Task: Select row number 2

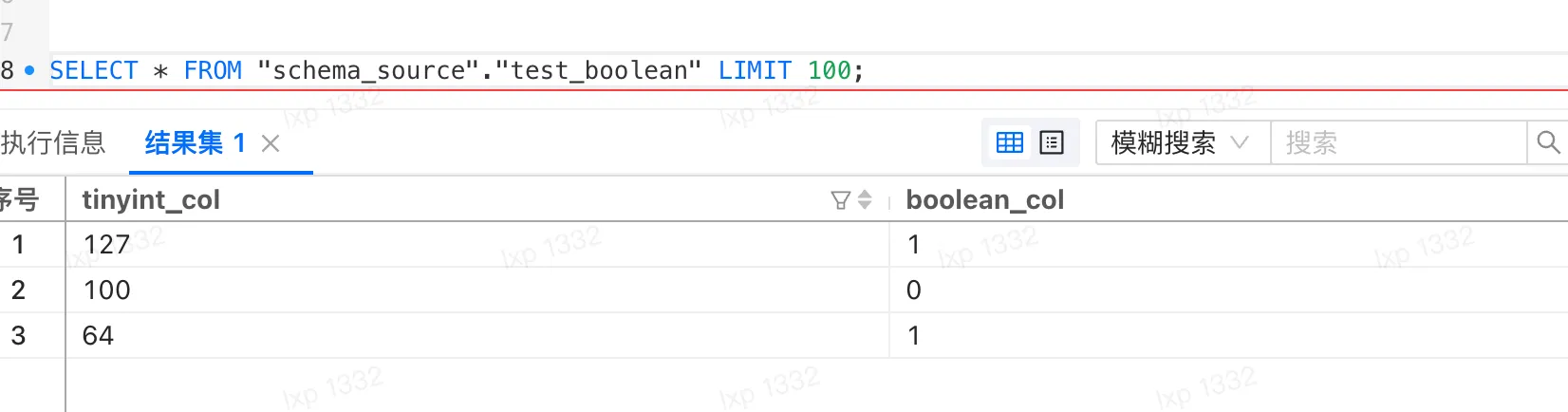Action: pos(18,290)
